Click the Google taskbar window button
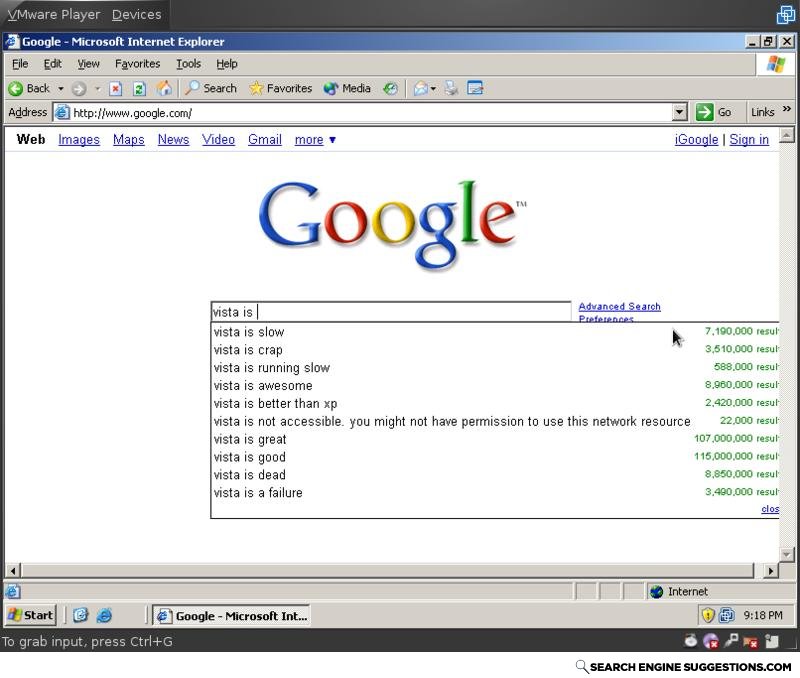 pos(232,616)
